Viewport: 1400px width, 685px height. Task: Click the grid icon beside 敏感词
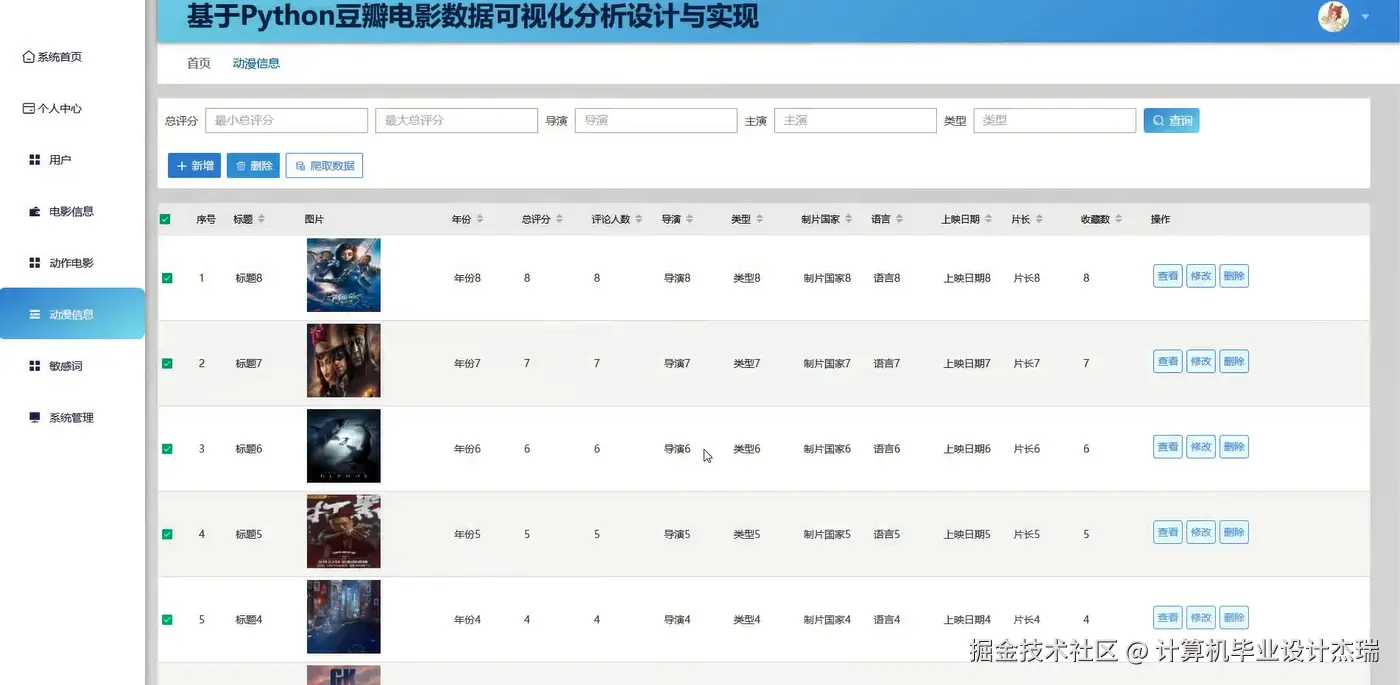[x=34, y=366]
